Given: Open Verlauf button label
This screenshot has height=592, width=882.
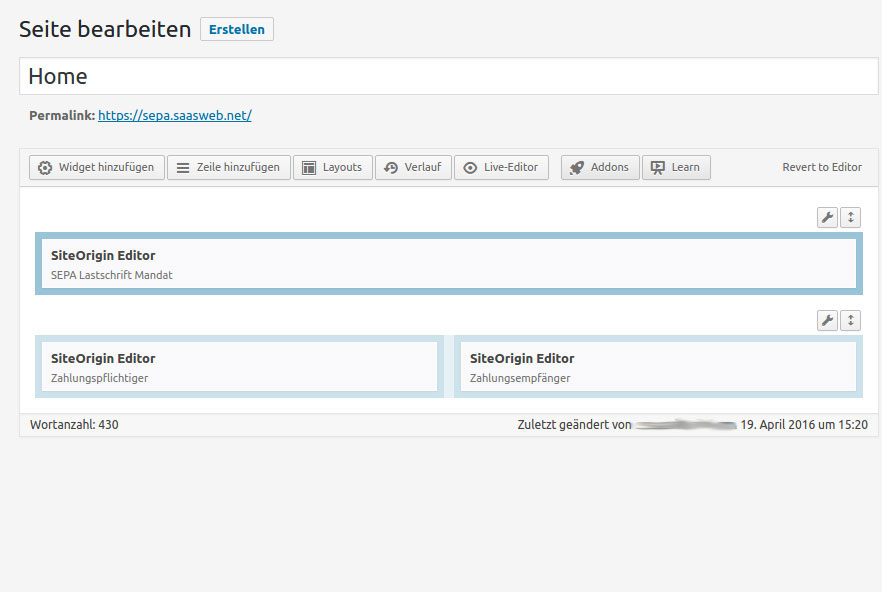Looking at the screenshot, I should (x=423, y=167).
